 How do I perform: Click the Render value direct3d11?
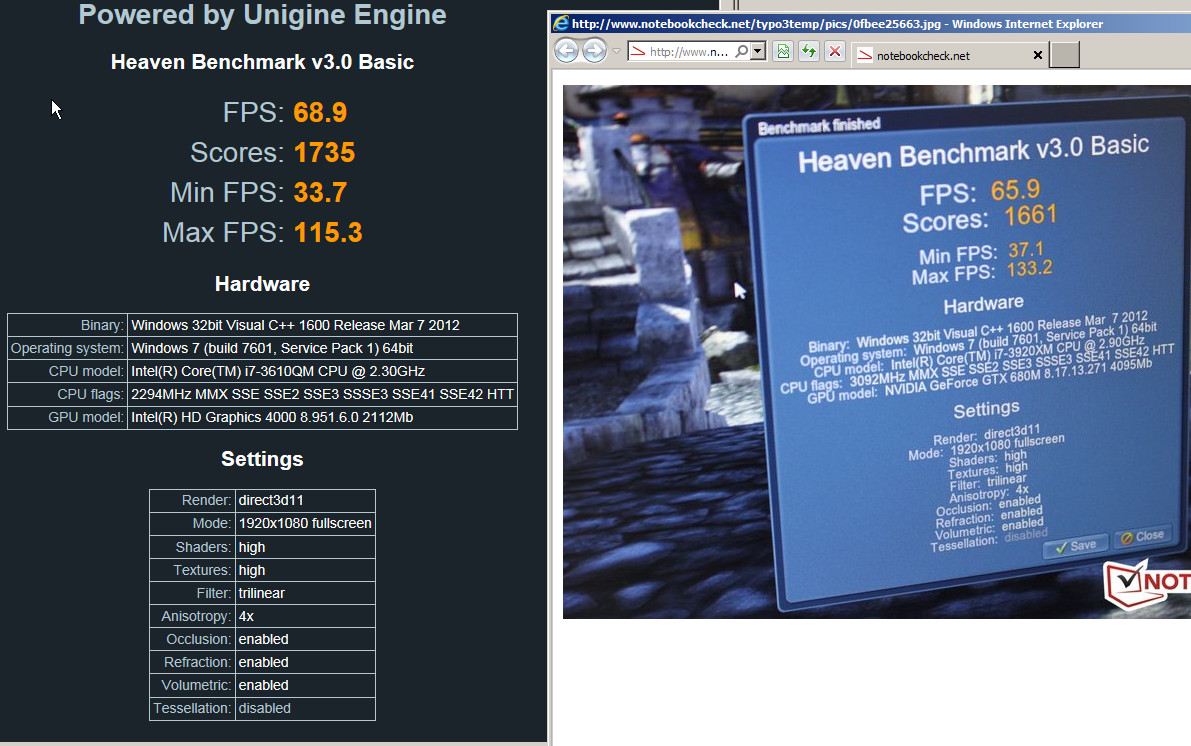[x=305, y=501]
